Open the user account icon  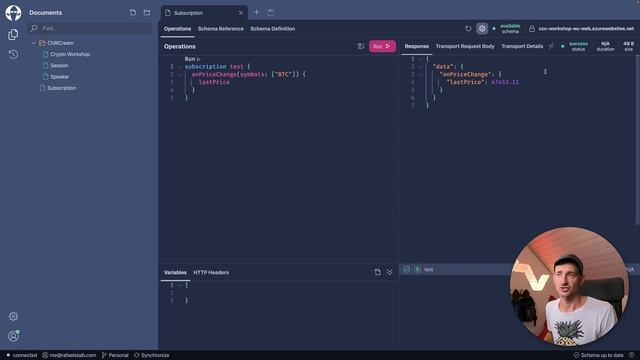[x=13, y=336]
